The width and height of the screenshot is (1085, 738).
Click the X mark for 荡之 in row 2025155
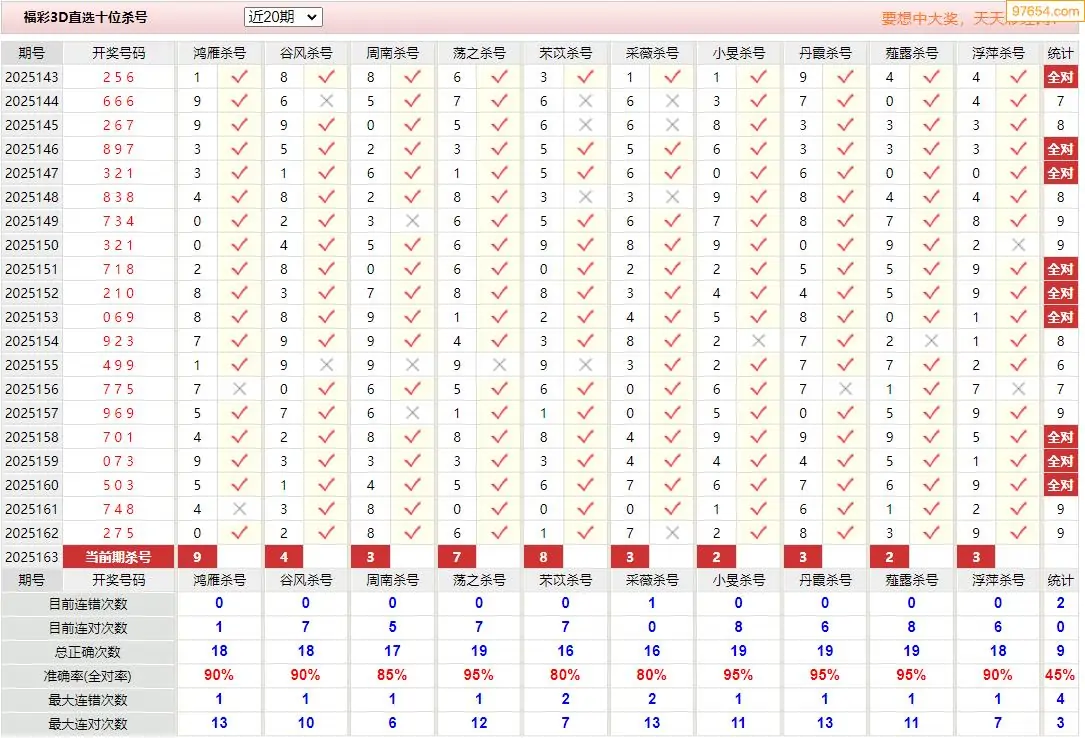coord(499,365)
